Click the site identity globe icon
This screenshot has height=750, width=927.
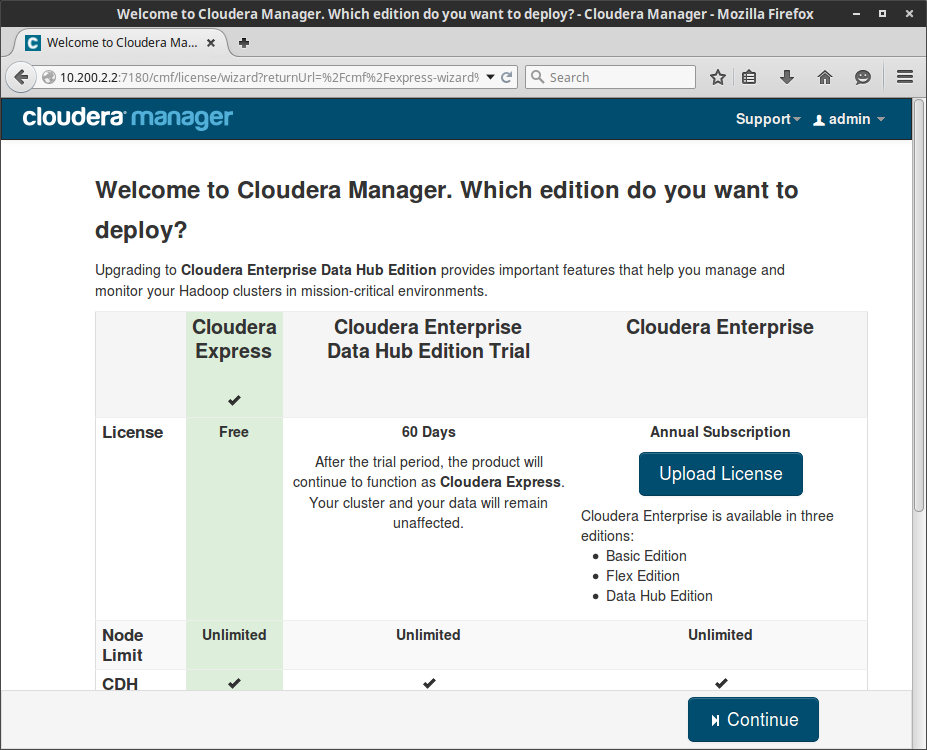click(x=49, y=77)
